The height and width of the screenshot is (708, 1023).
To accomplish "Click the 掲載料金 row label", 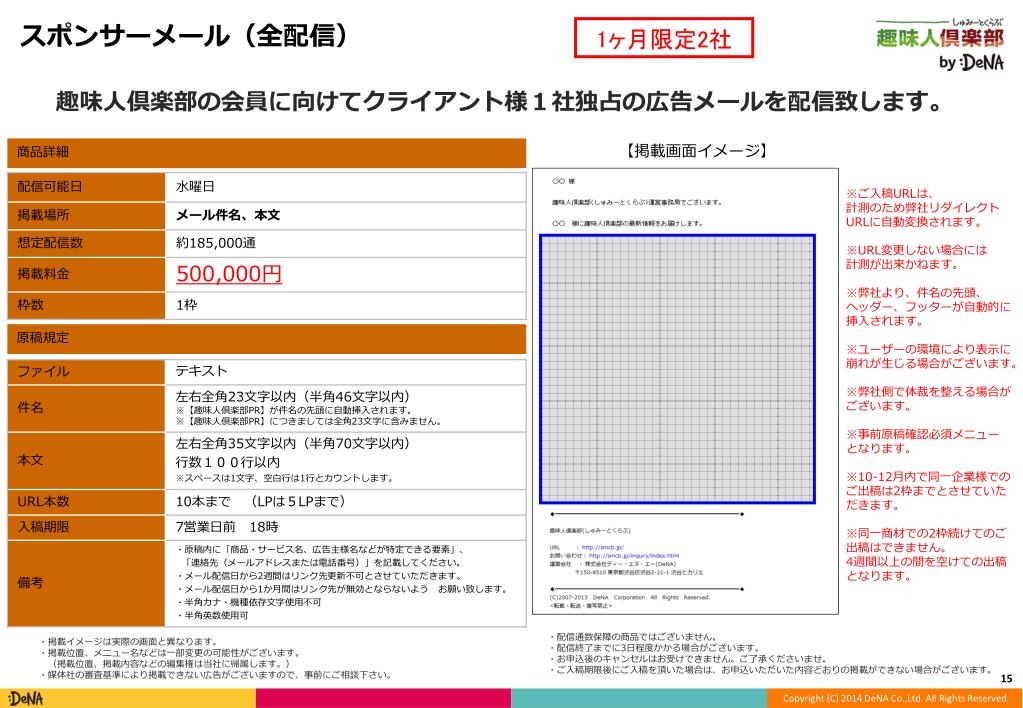I will pyautogui.click(x=86, y=274).
